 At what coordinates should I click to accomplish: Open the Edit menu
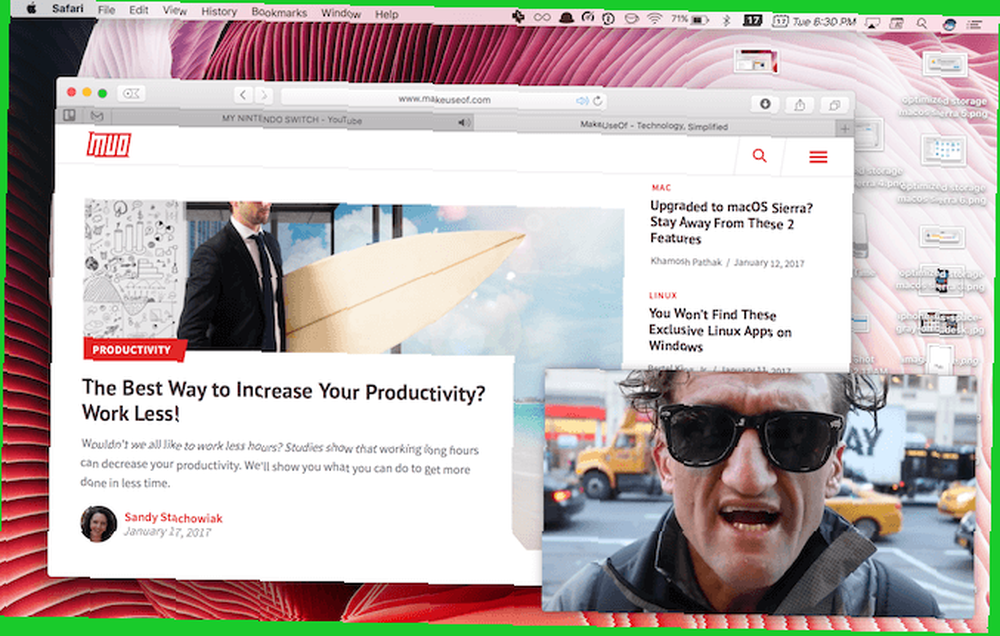click(x=138, y=10)
